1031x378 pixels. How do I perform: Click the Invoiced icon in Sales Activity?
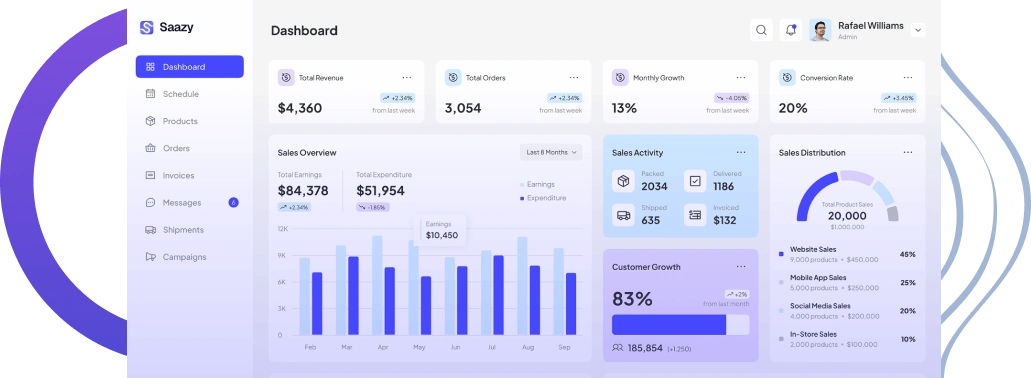(695, 215)
